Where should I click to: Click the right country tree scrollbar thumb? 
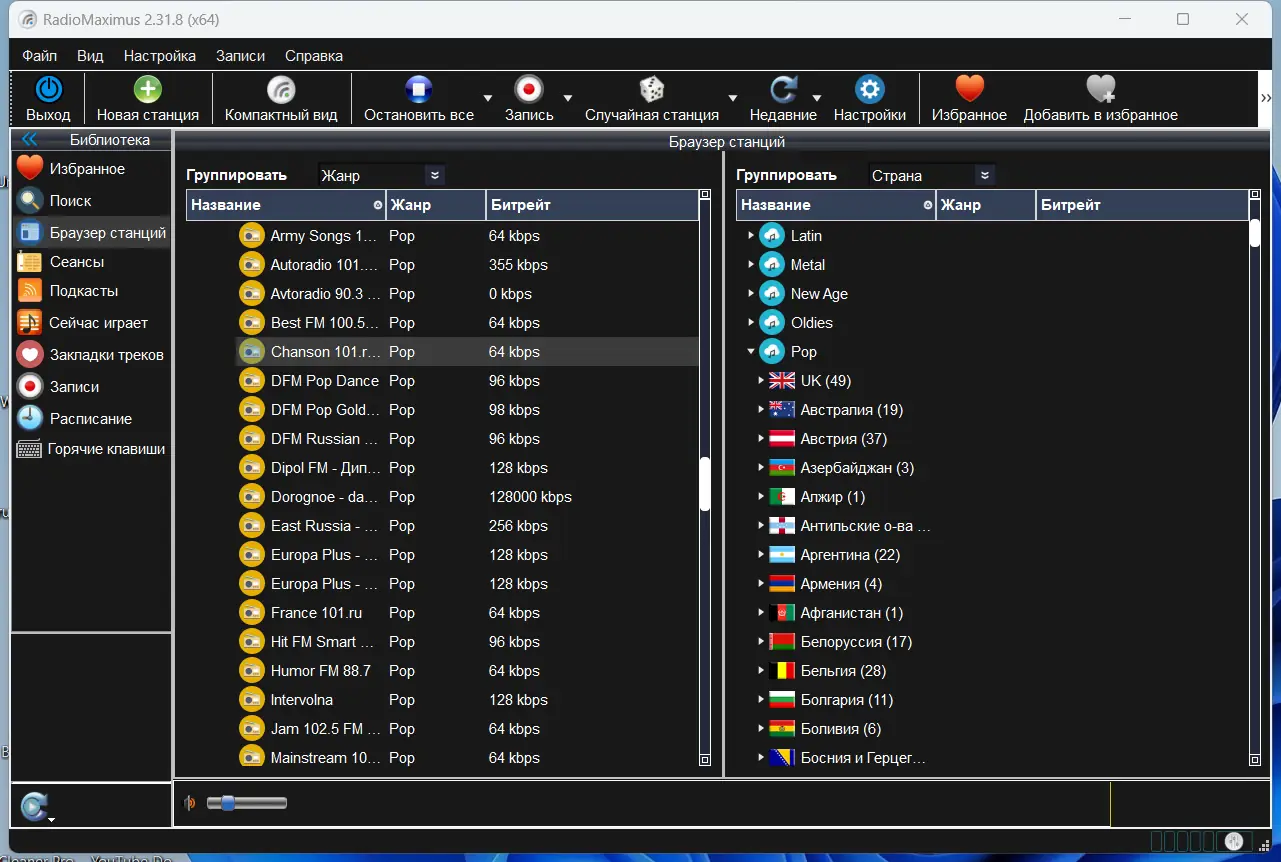tap(1254, 233)
